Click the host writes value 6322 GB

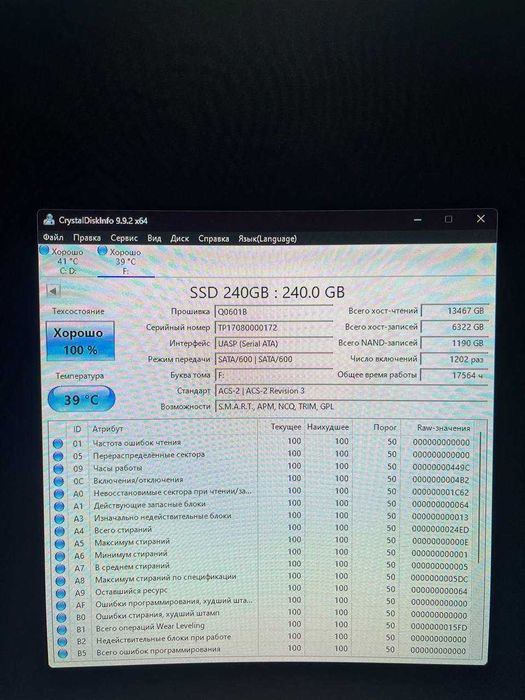pyautogui.click(x=454, y=326)
